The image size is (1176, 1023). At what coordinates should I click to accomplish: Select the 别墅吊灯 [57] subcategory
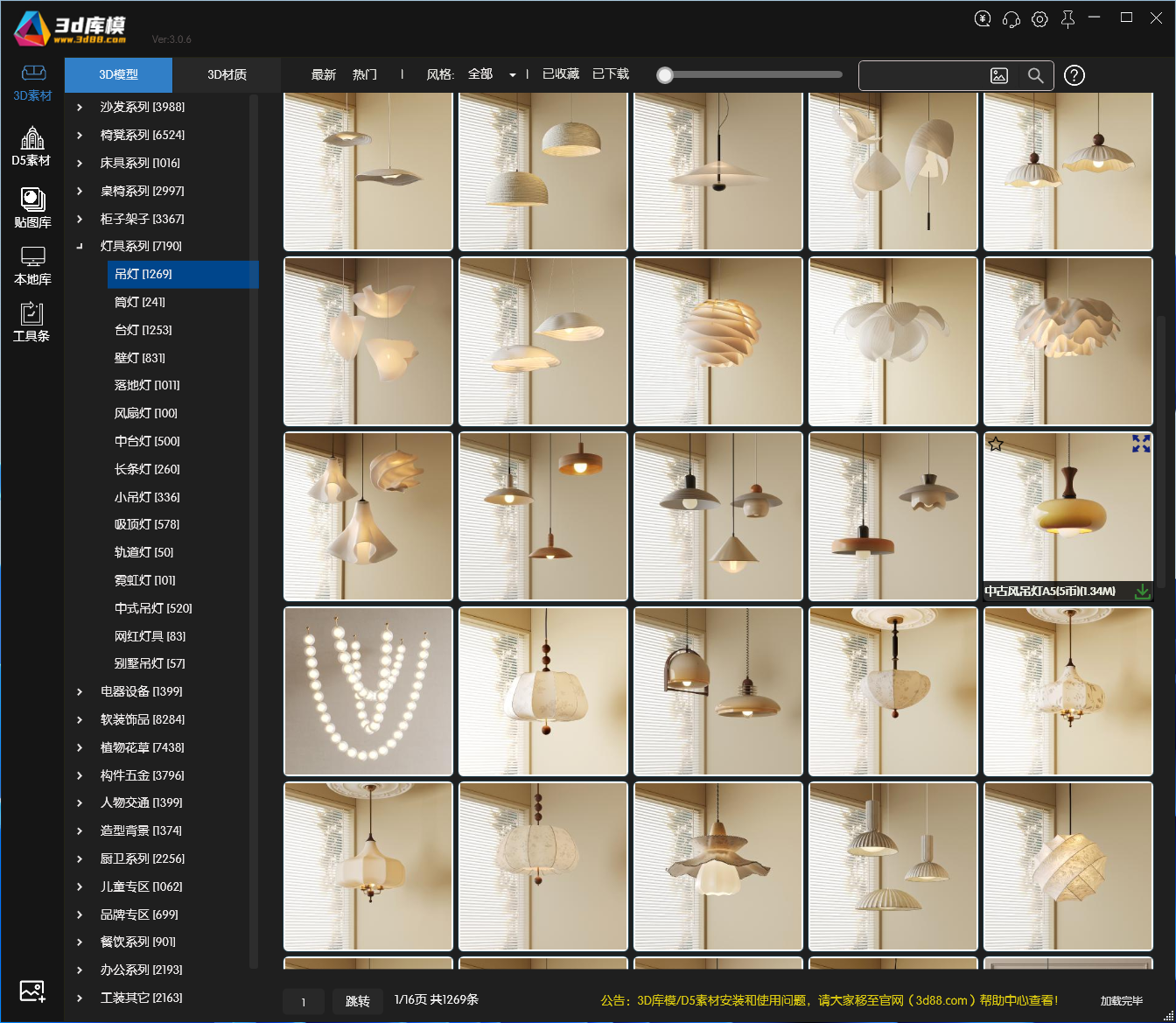(150, 663)
